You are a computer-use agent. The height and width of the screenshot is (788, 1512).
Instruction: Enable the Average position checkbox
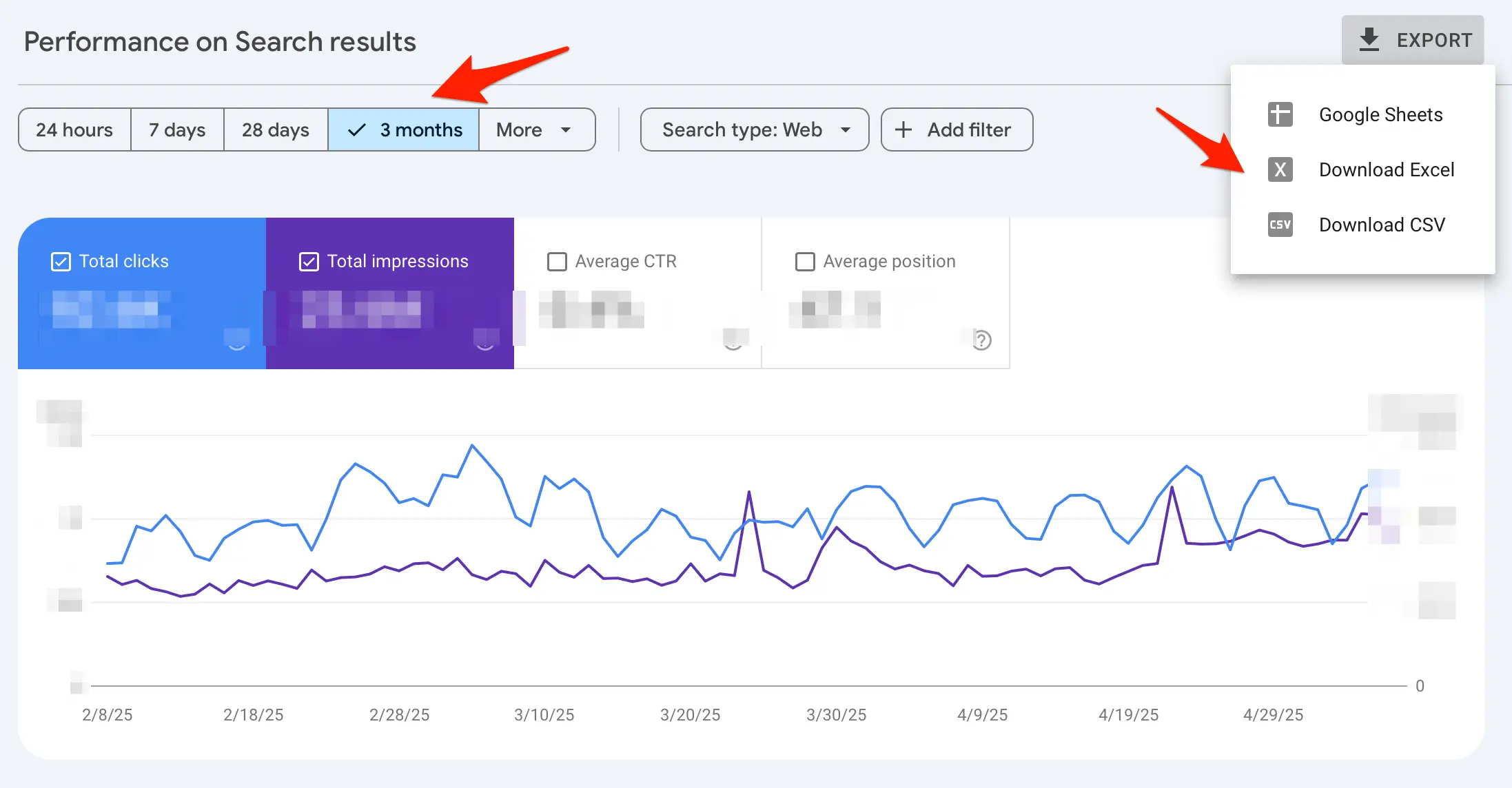(805, 262)
